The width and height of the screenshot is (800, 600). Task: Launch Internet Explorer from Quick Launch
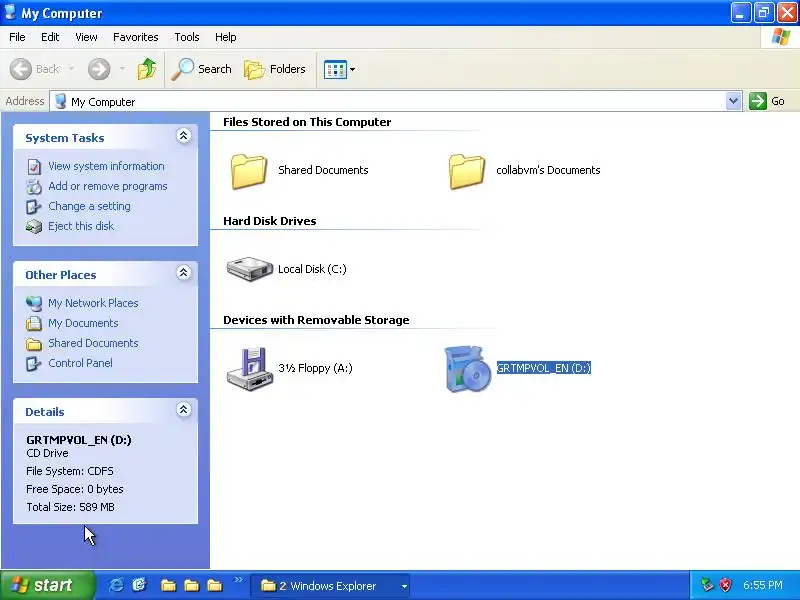[116, 585]
